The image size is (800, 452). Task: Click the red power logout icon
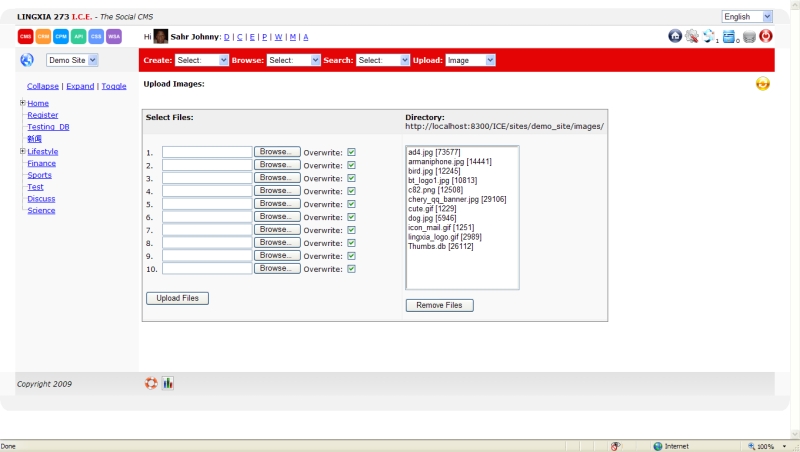tap(766, 36)
